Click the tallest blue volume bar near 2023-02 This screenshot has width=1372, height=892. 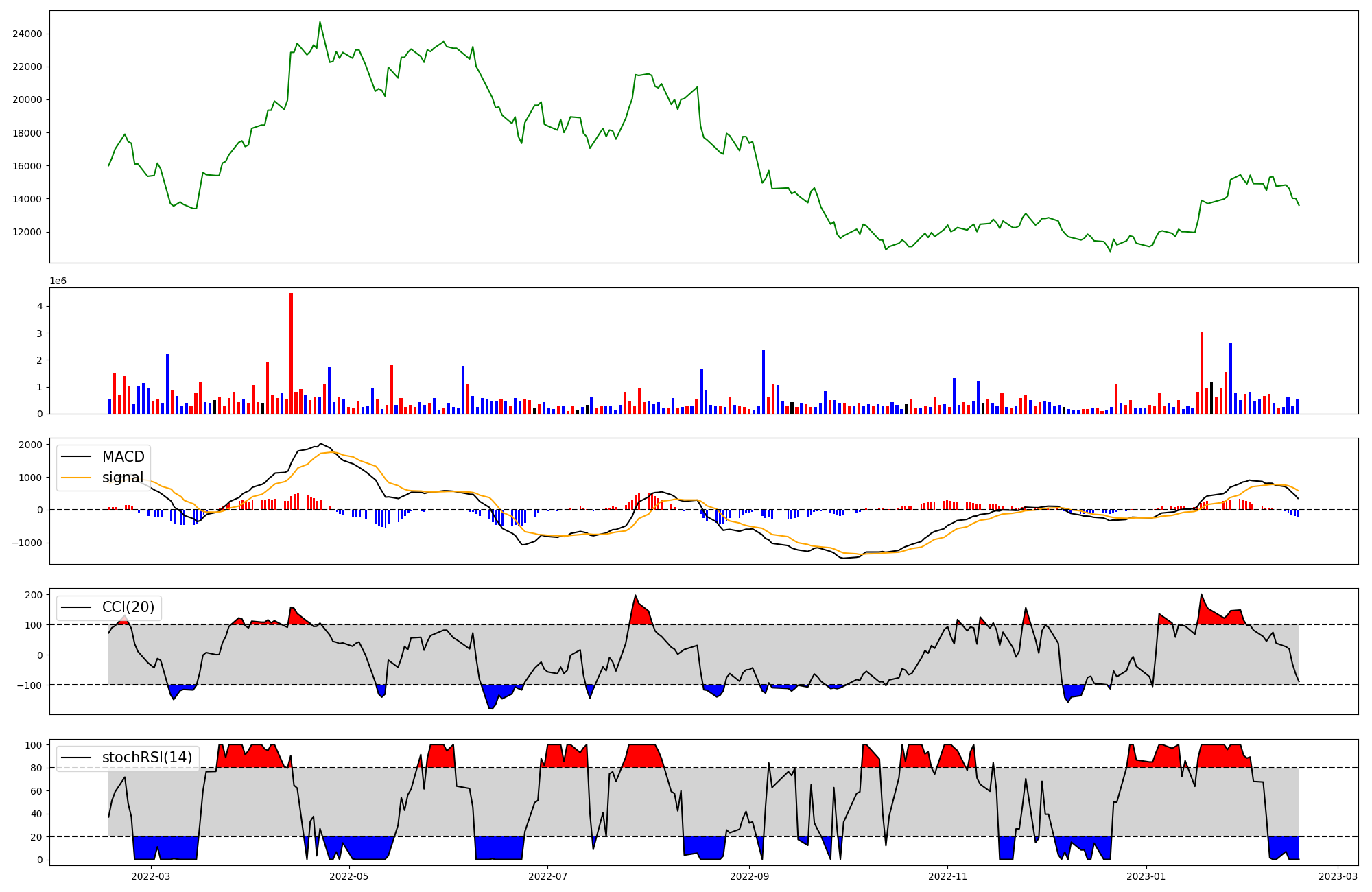[x=1231, y=377]
